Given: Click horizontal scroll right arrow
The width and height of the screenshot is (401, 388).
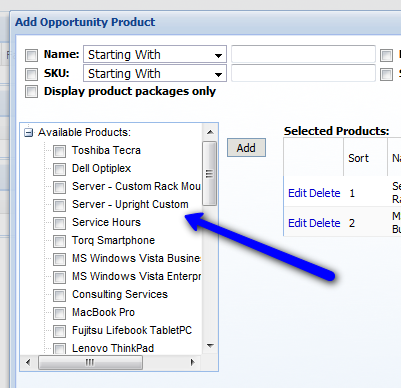Looking at the screenshot, I should point(192,362).
